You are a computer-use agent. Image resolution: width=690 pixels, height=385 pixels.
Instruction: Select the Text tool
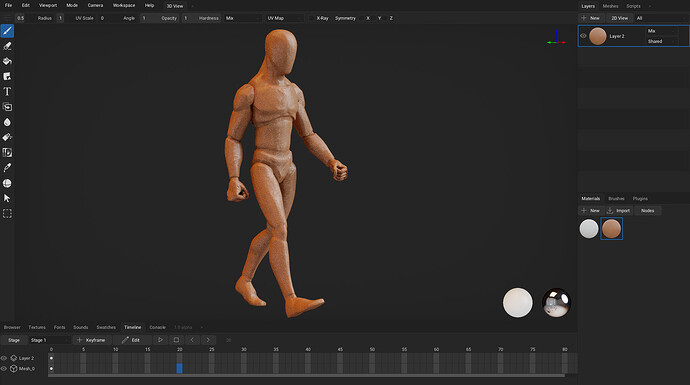coord(7,92)
